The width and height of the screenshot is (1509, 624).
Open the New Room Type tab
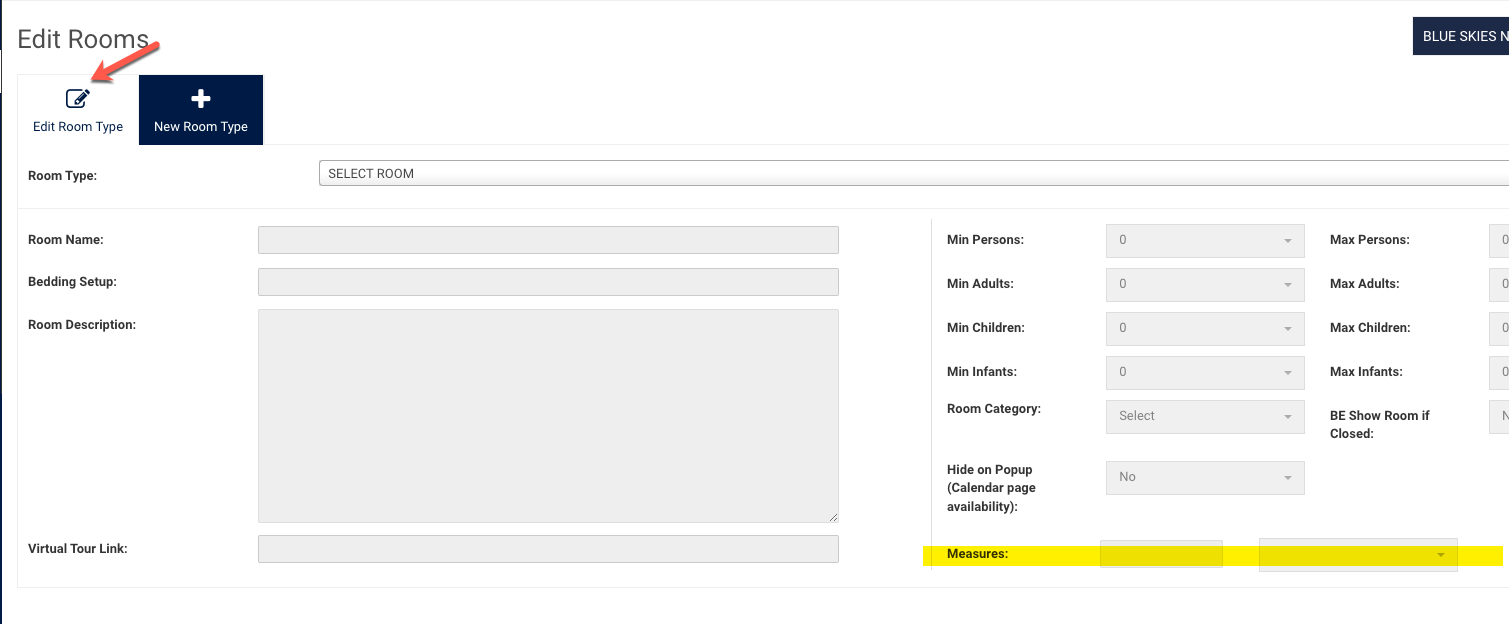point(201,110)
